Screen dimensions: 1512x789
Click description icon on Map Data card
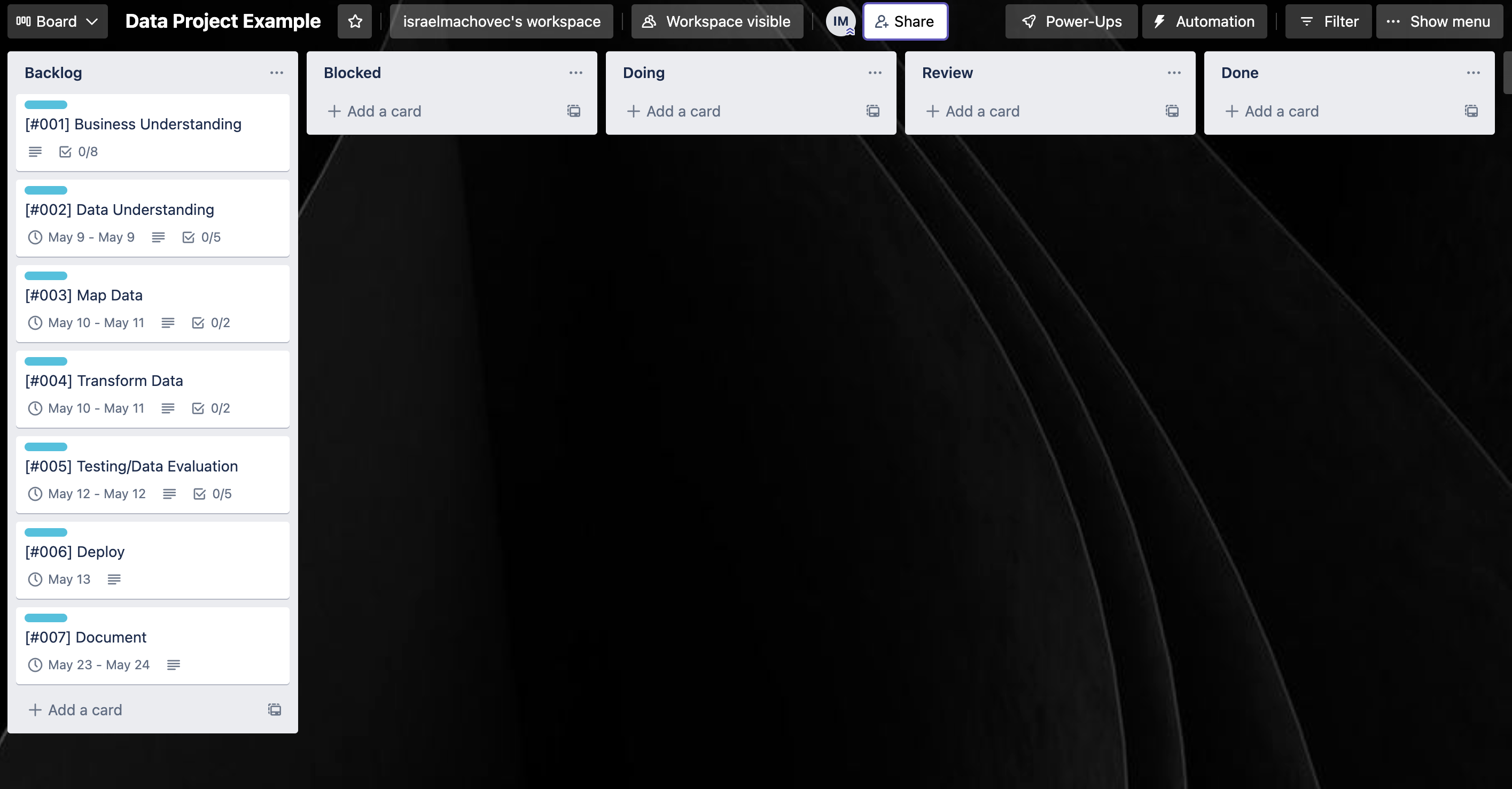pyautogui.click(x=168, y=323)
